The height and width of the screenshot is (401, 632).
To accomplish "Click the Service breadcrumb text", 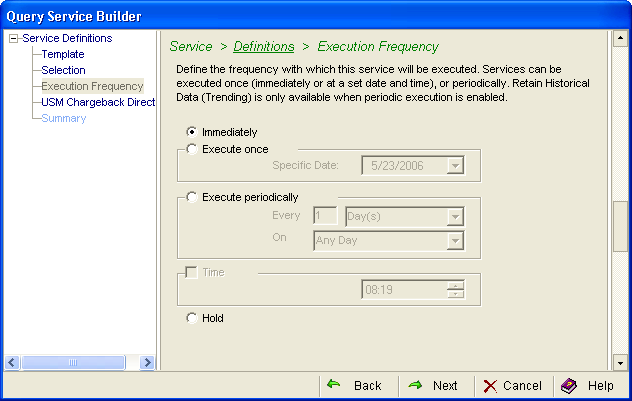I will (191, 46).
